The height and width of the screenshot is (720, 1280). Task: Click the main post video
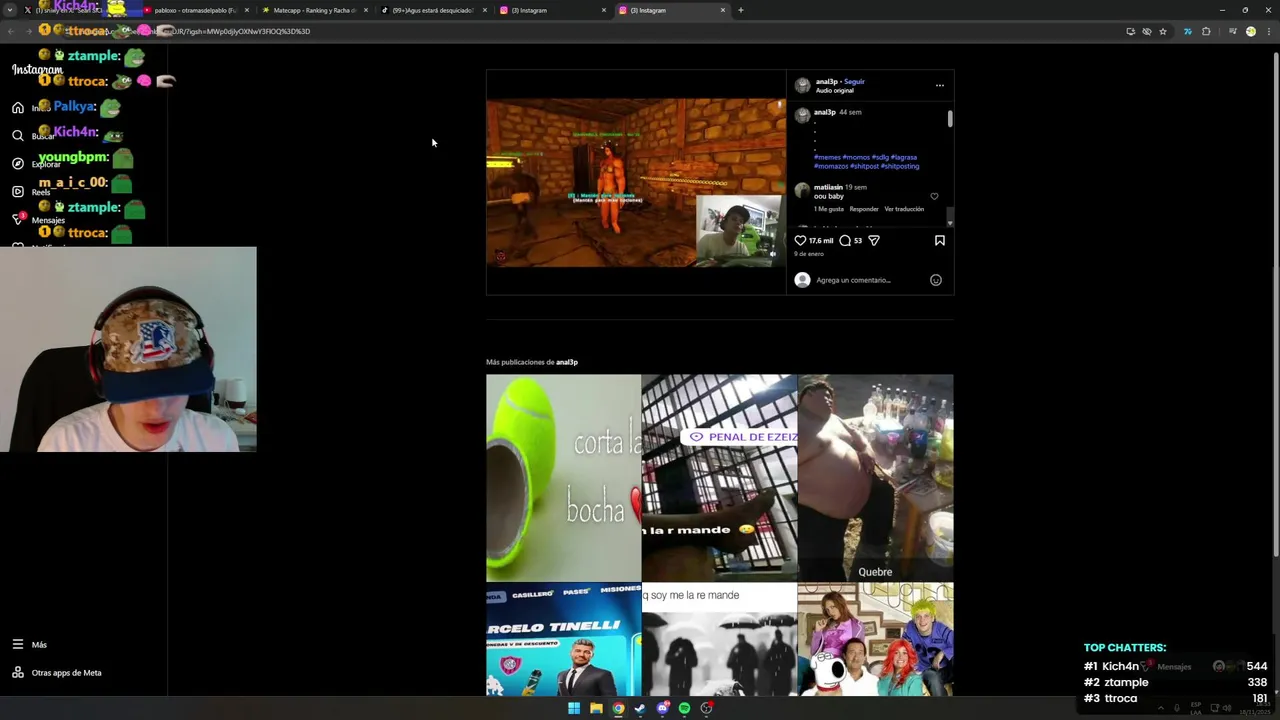(636, 182)
